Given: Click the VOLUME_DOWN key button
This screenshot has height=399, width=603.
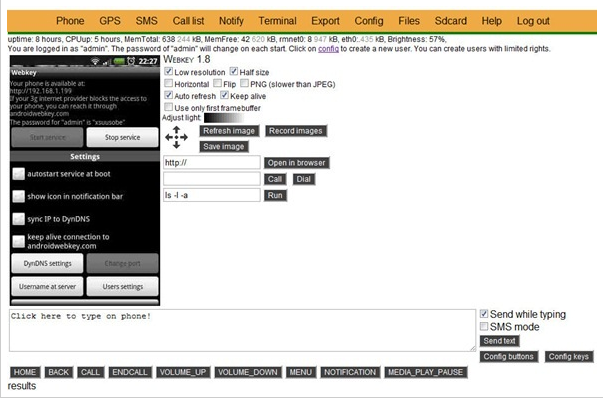Looking at the screenshot, I should point(248,372).
